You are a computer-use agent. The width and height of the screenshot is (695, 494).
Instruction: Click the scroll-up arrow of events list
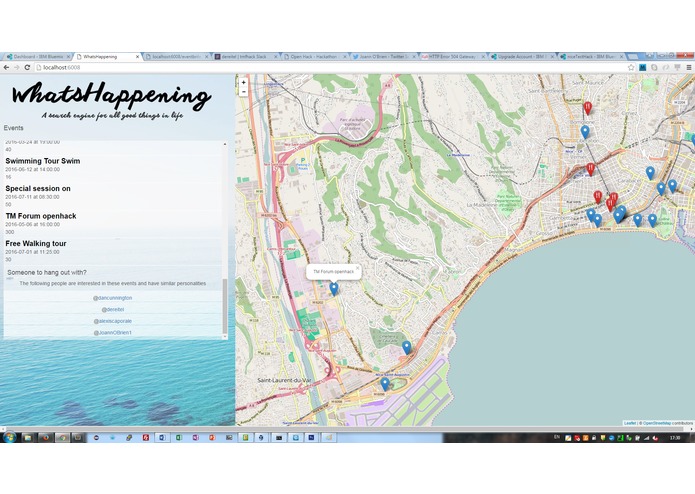click(x=225, y=144)
